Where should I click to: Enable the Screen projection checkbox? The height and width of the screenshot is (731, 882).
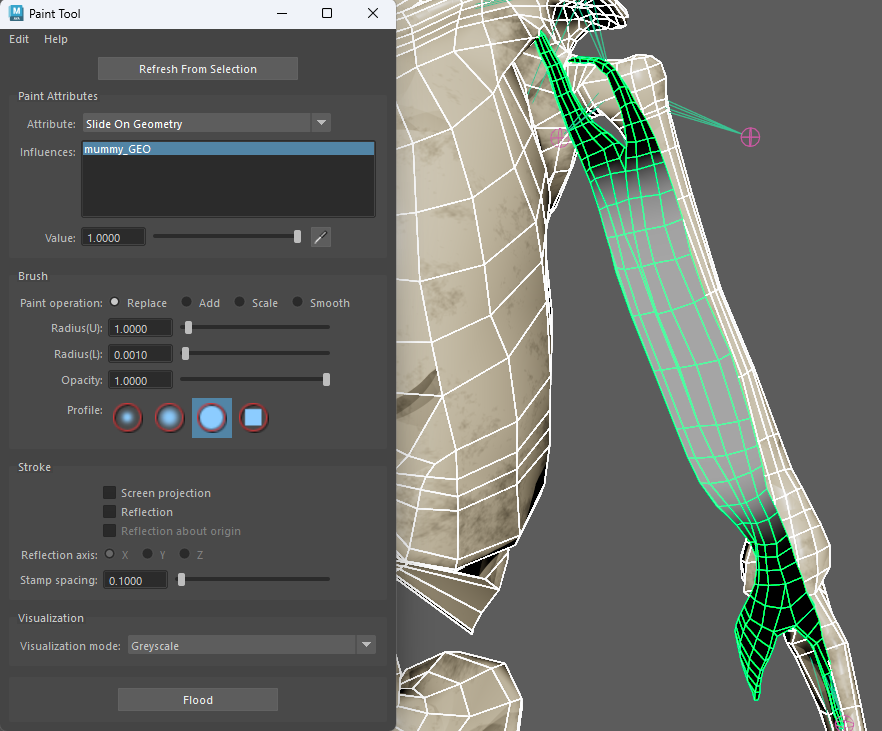(x=109, y=492)
